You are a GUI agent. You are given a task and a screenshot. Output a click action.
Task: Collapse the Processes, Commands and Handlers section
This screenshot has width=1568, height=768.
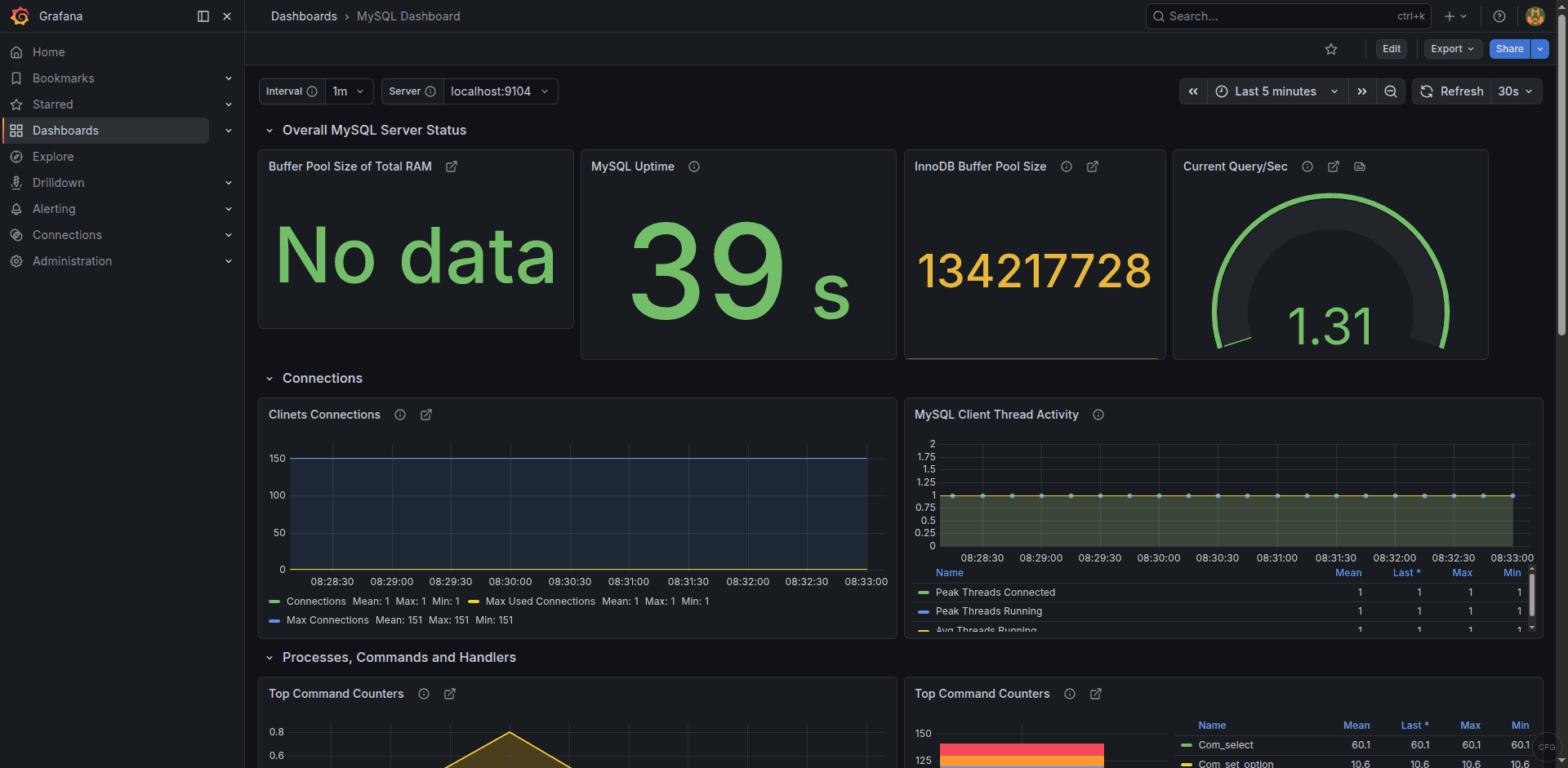(270, 657)
